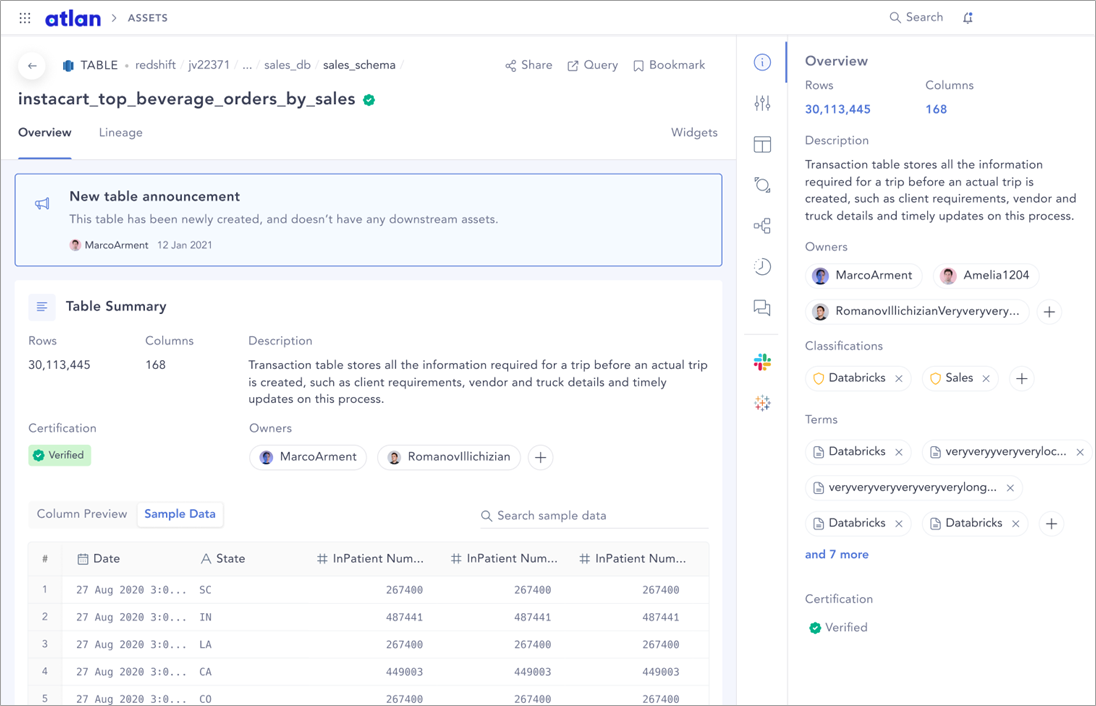Click the atlan logo

tap(73, 18)
